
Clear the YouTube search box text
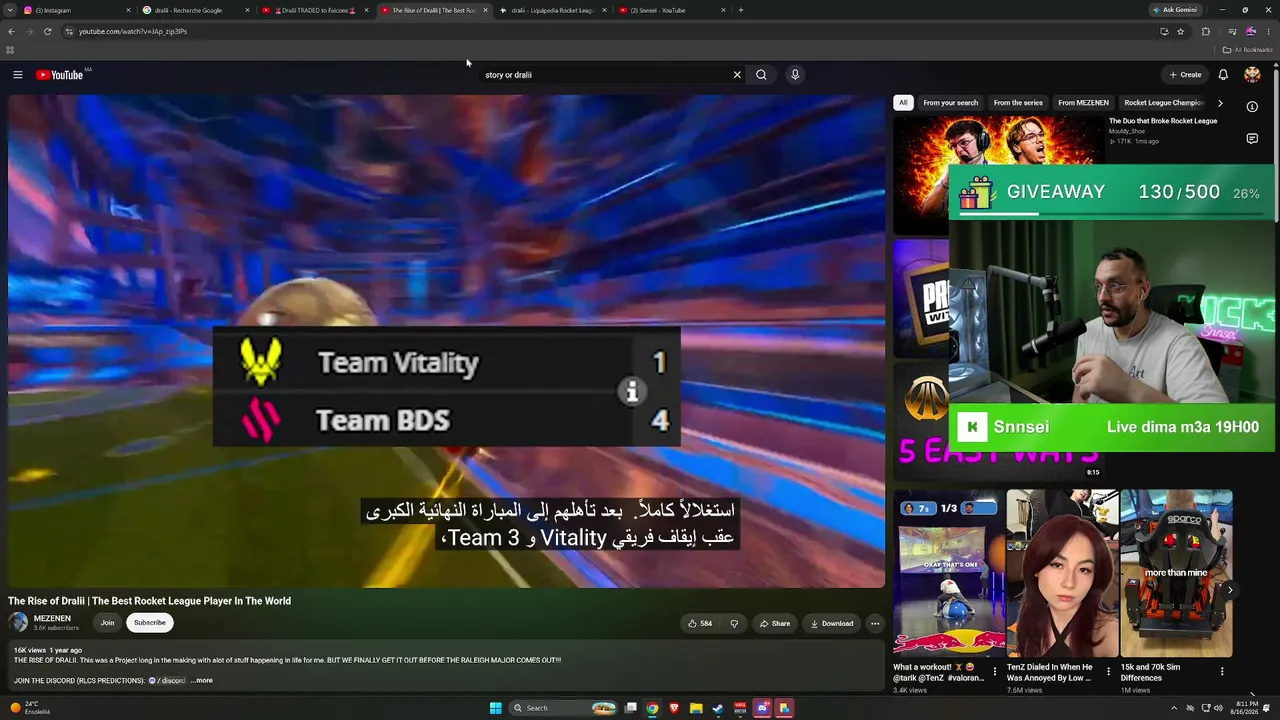point(737,75)
